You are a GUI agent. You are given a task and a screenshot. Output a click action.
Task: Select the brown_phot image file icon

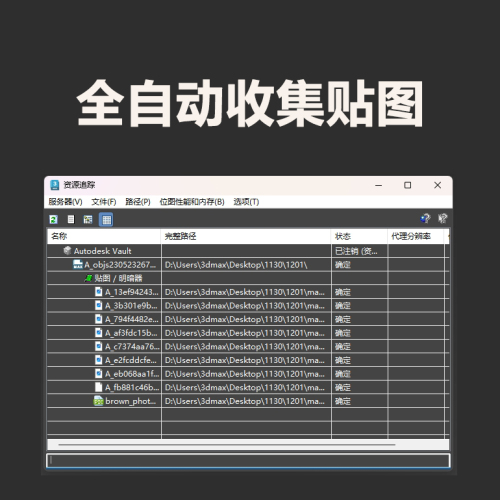click(x=98, y=401)
